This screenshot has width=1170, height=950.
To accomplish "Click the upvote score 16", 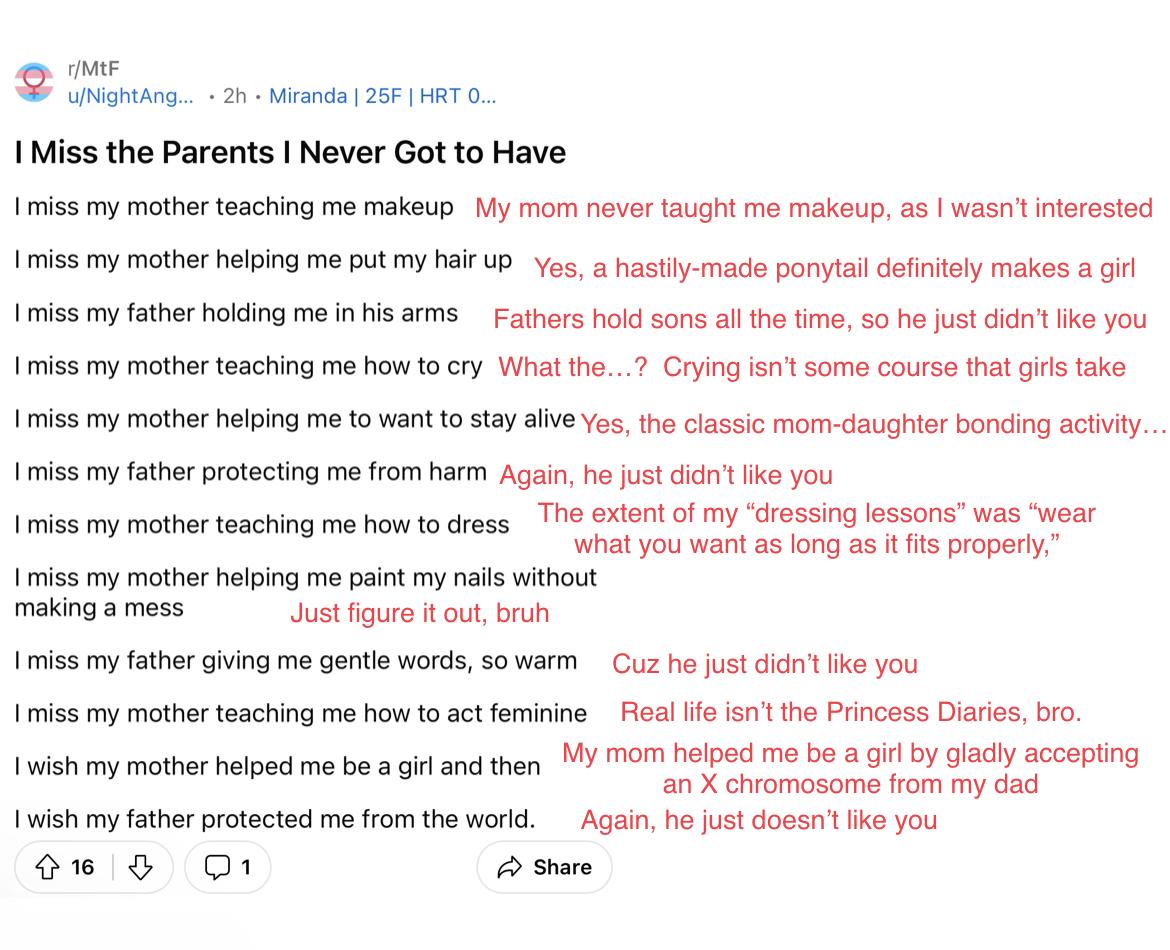I will [82, 866].
